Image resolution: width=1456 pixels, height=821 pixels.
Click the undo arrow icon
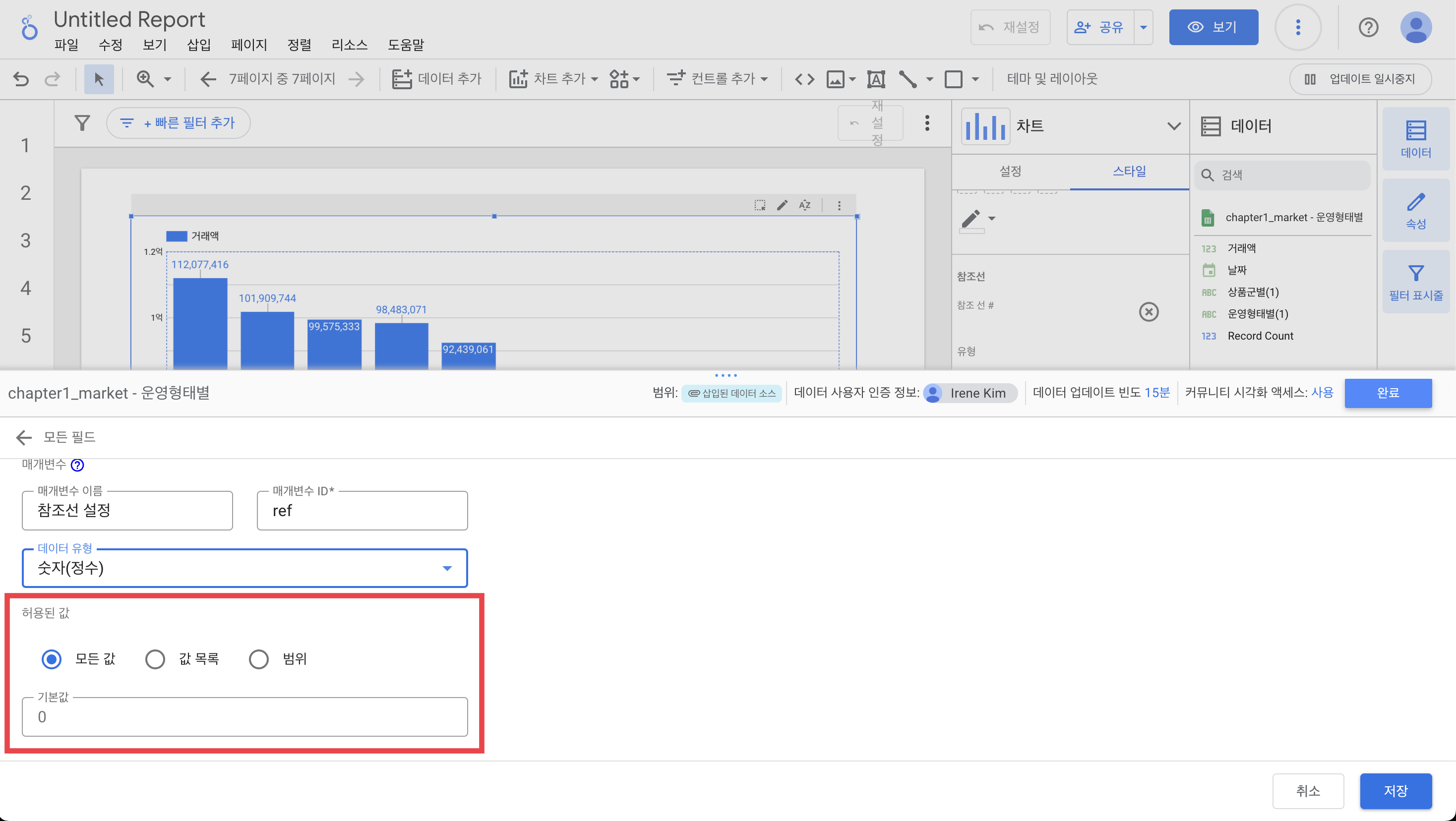click(21, 79)
